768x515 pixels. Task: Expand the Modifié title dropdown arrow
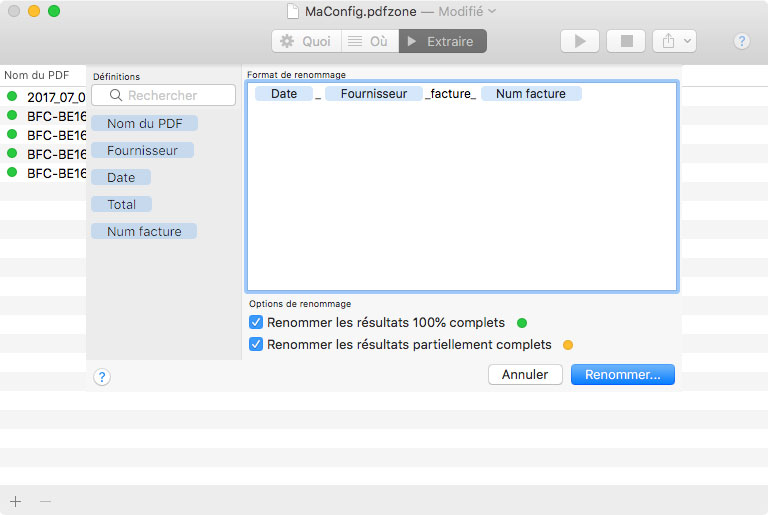point(492,12)
